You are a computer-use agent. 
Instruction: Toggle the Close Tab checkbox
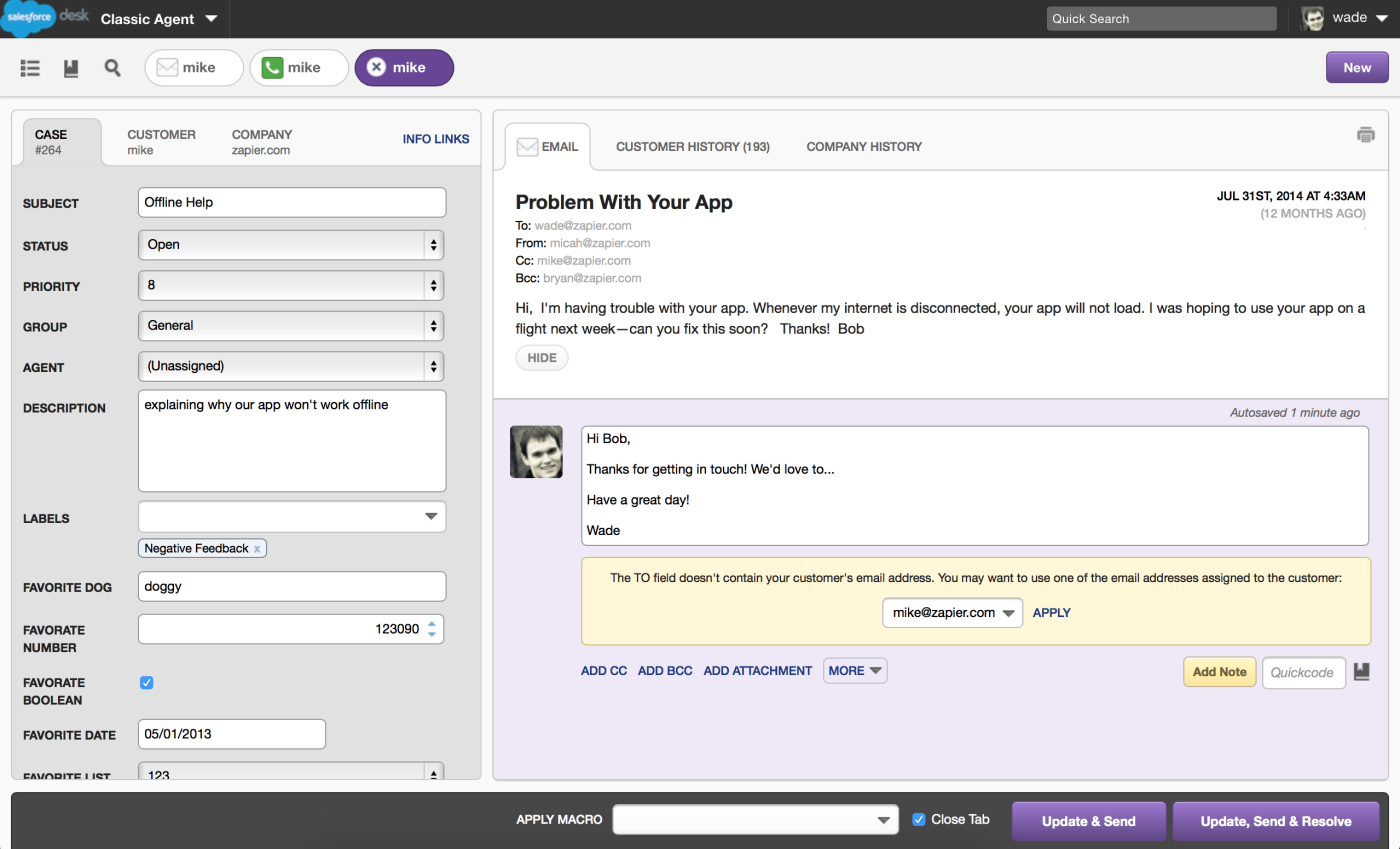pos(919,819)
